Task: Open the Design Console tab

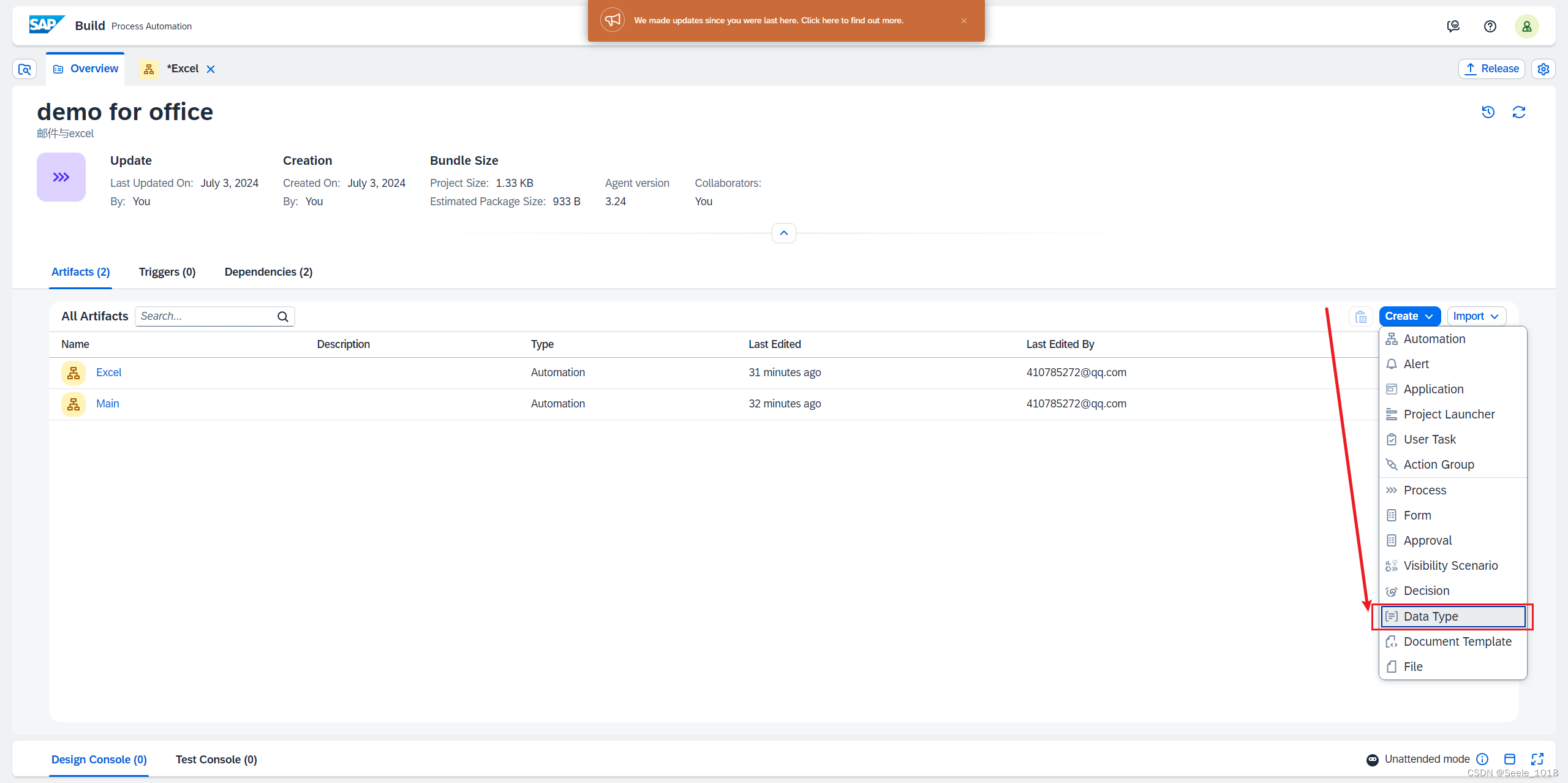Action: 99,760
